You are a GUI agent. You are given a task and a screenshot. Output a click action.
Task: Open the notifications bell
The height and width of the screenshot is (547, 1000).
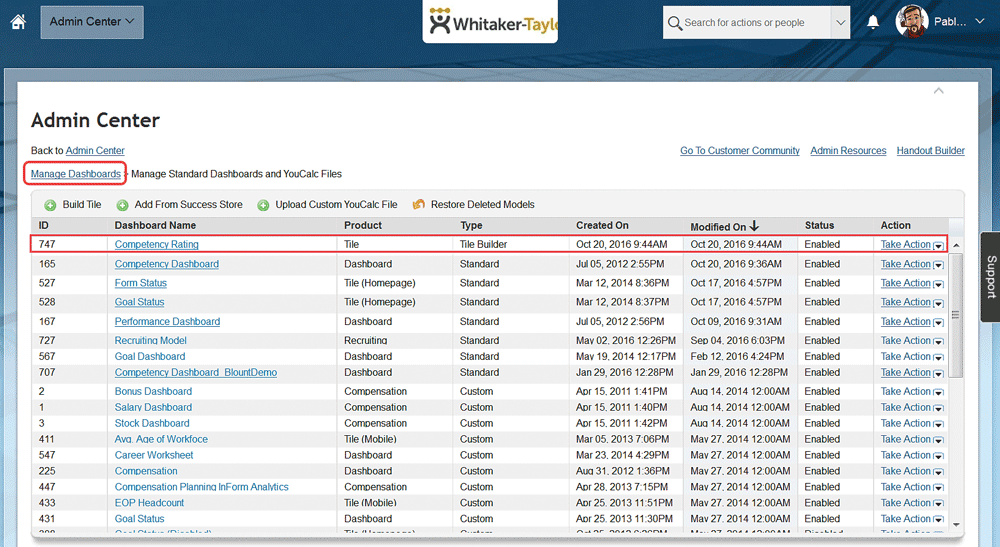pyautogui.click(x=873, y=22)
